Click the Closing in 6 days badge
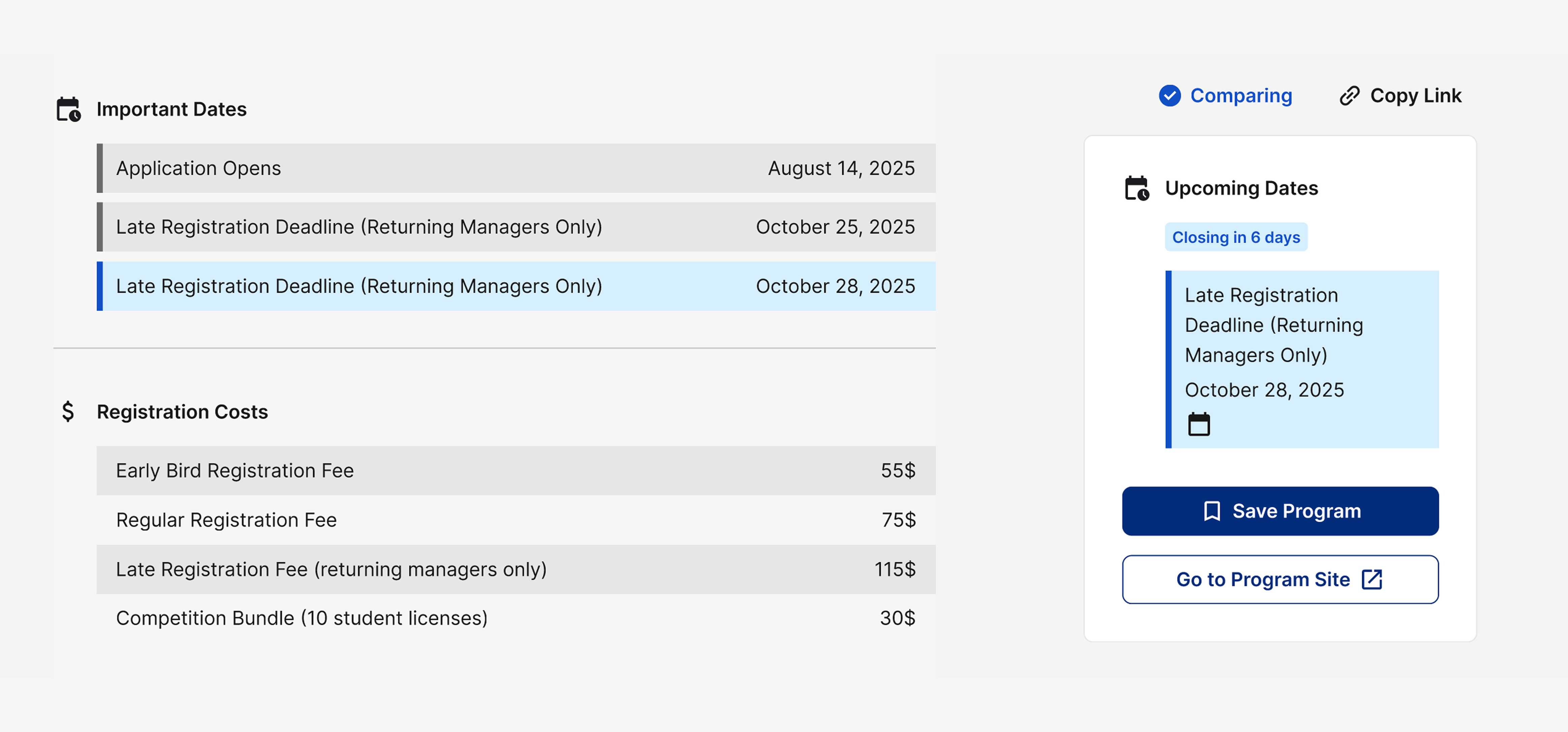This screenshot has width=1568, height=732. click(x=1236, y=237)
